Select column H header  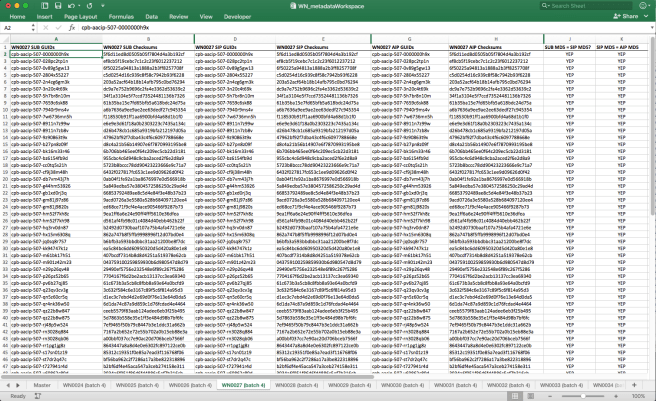pyautogui.click(x=496, y=39)
